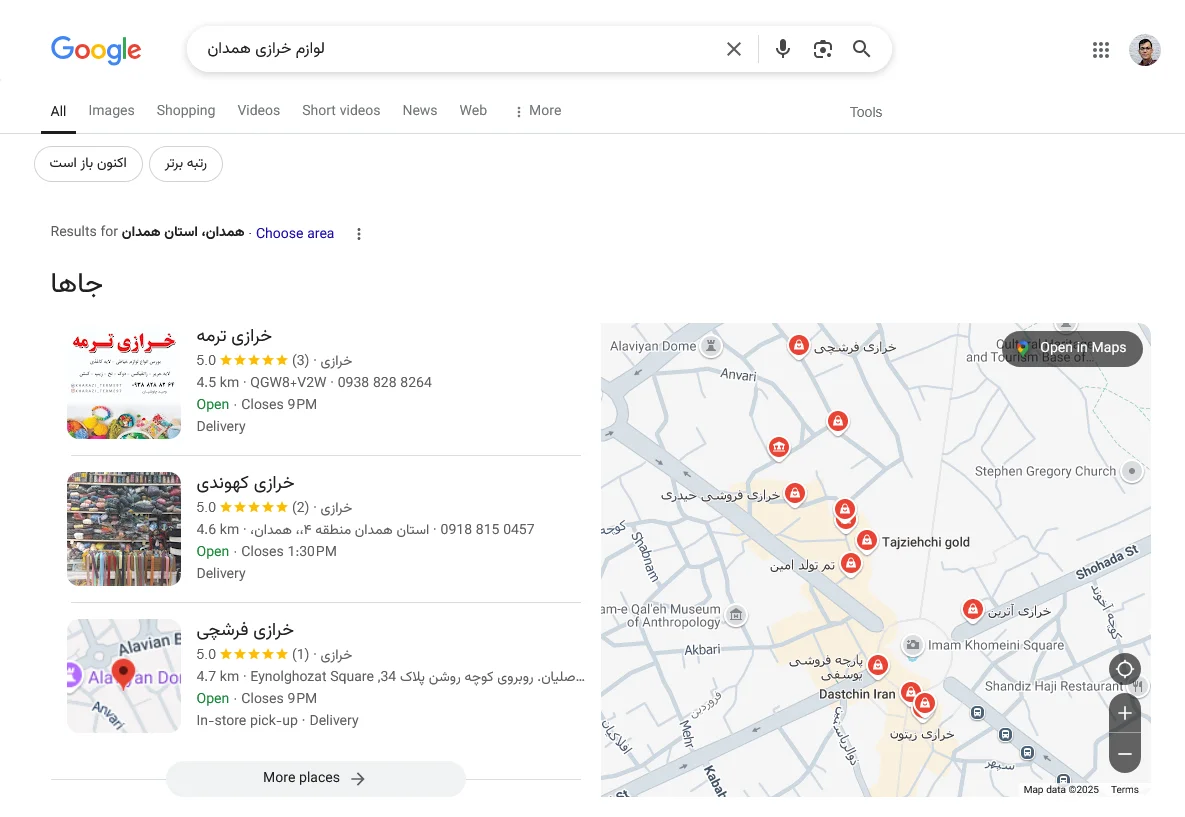Click the Tajziehchi gold map pin

click(x=867, y=540)
